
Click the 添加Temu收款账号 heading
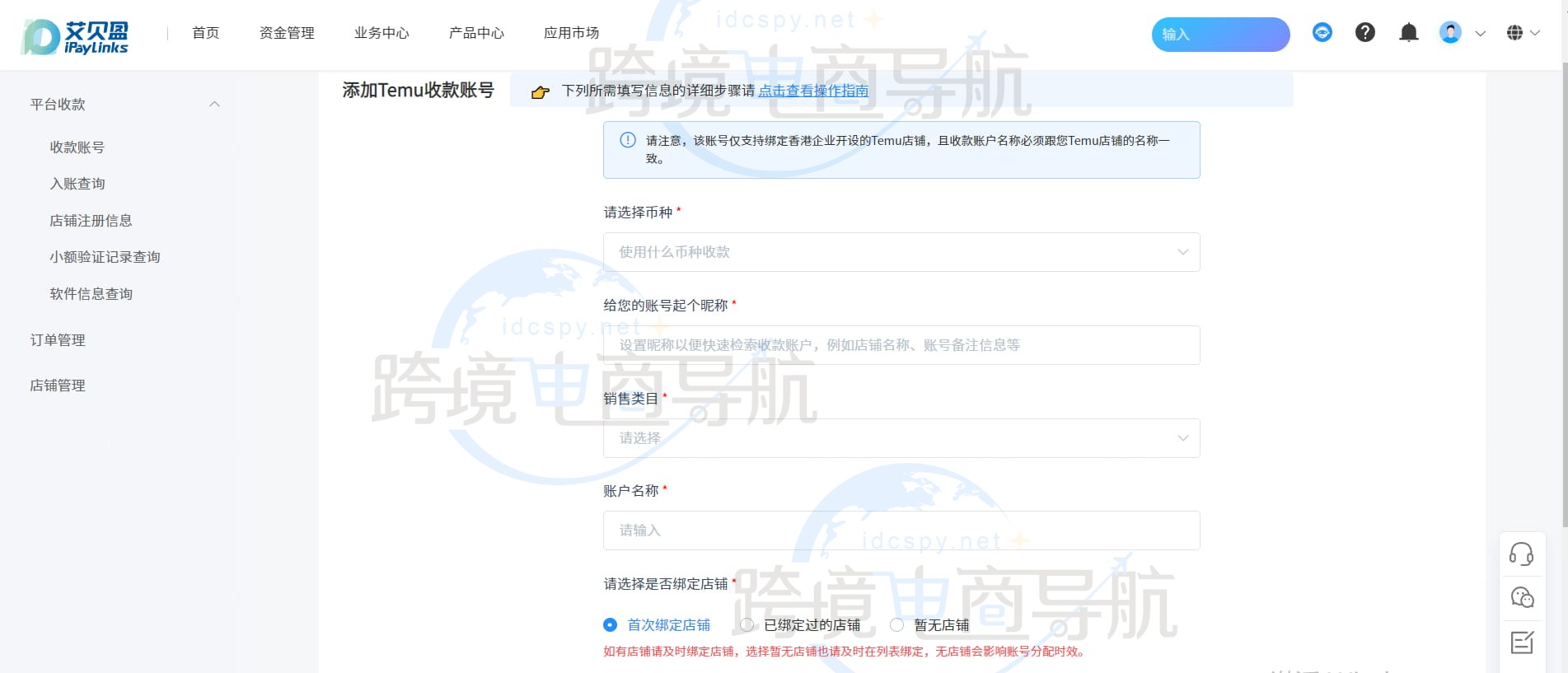(x=418, y=91)
